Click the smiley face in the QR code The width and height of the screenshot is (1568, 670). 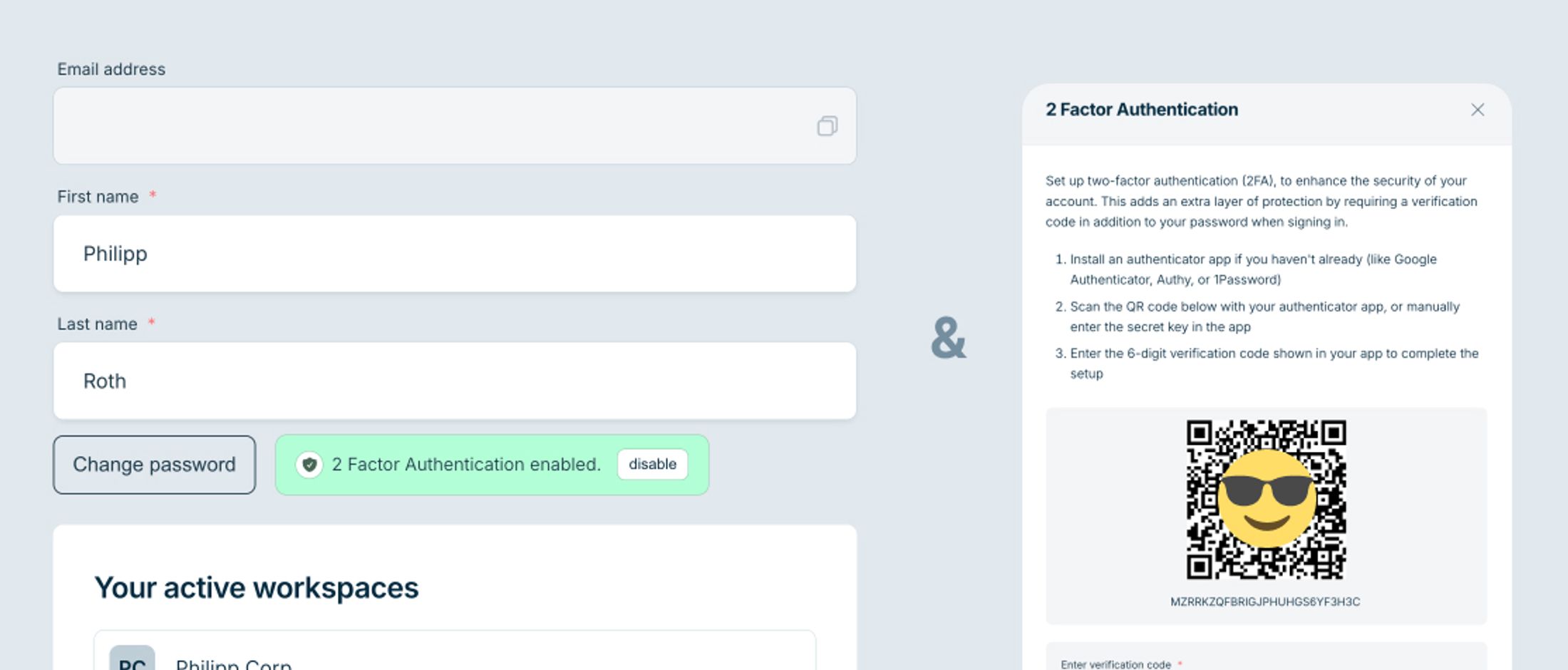click(x=1266, y=499)
